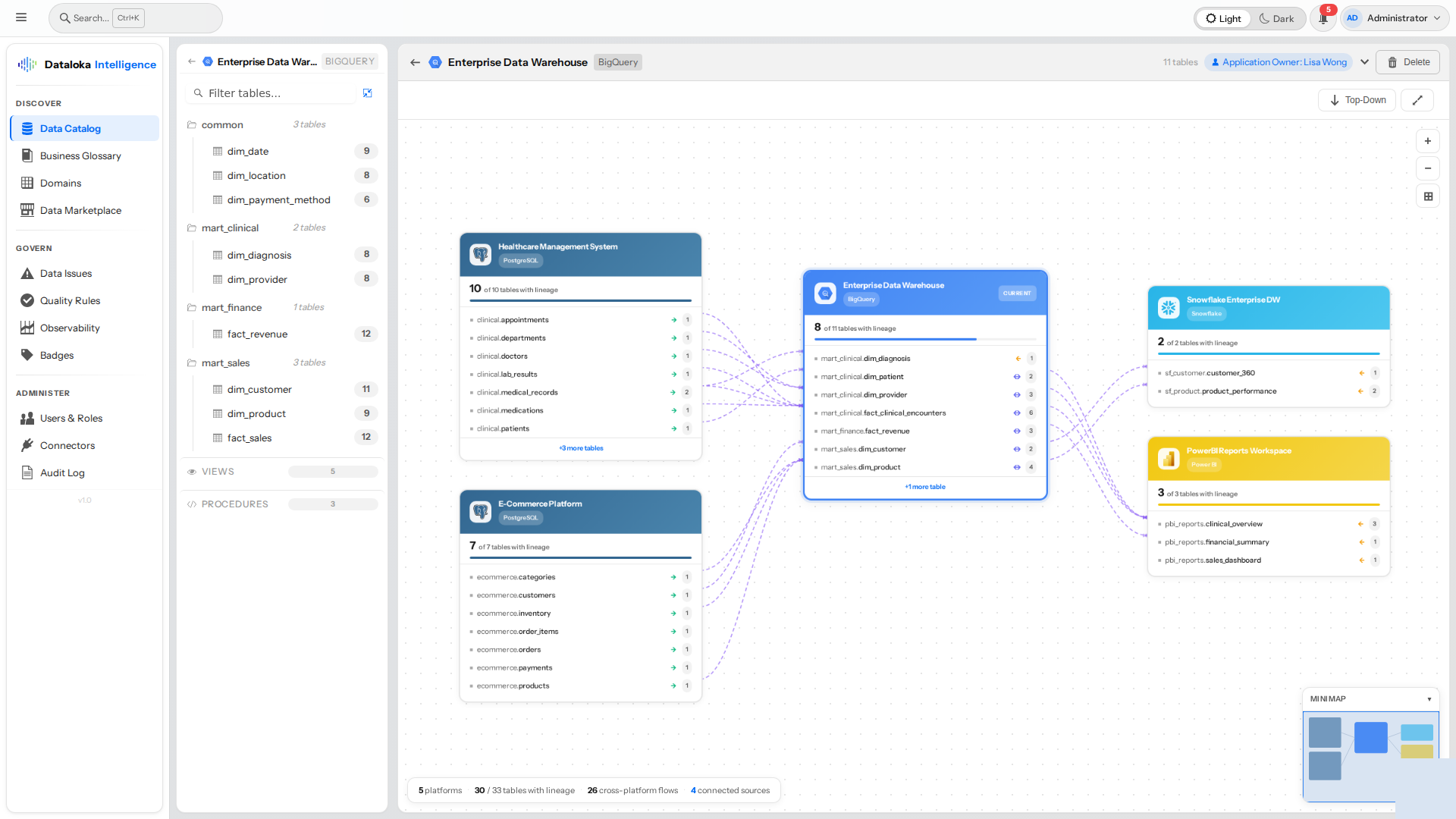The width and height of the screenshot is (1456, 819).
Task: Click the trash icon to delete the warehouse
Action: tap(1393, 61)
